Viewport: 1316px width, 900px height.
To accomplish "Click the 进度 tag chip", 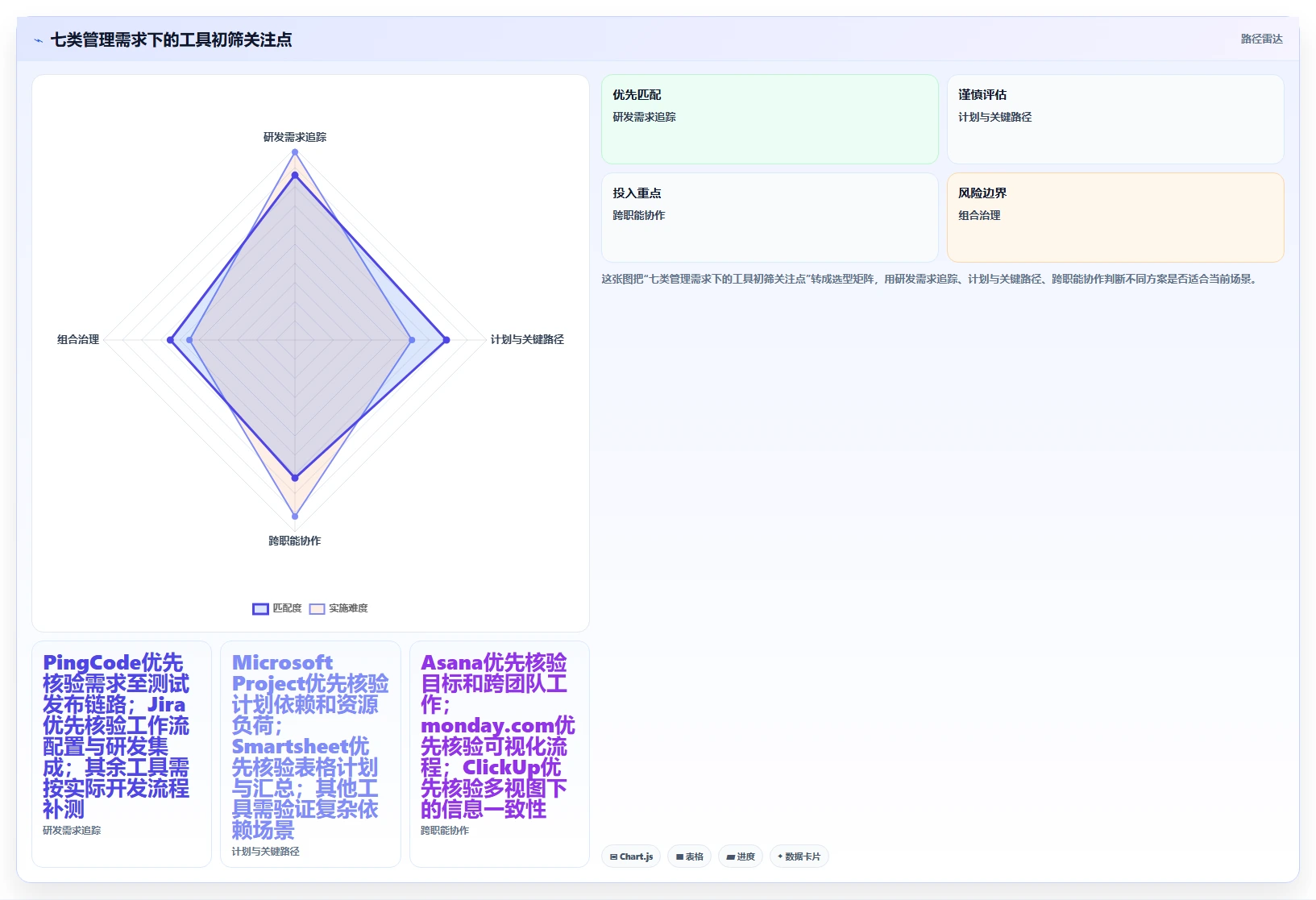I will (x=741, y=856).
